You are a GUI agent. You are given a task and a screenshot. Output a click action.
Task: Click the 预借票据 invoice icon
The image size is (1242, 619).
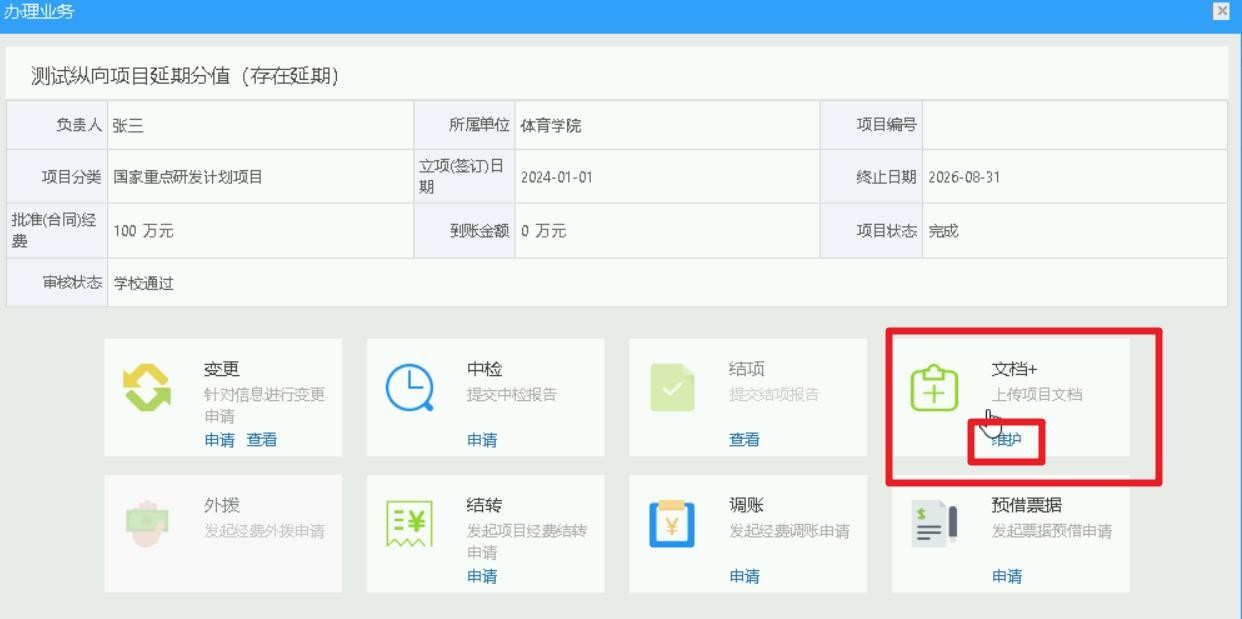coord(934,524)
